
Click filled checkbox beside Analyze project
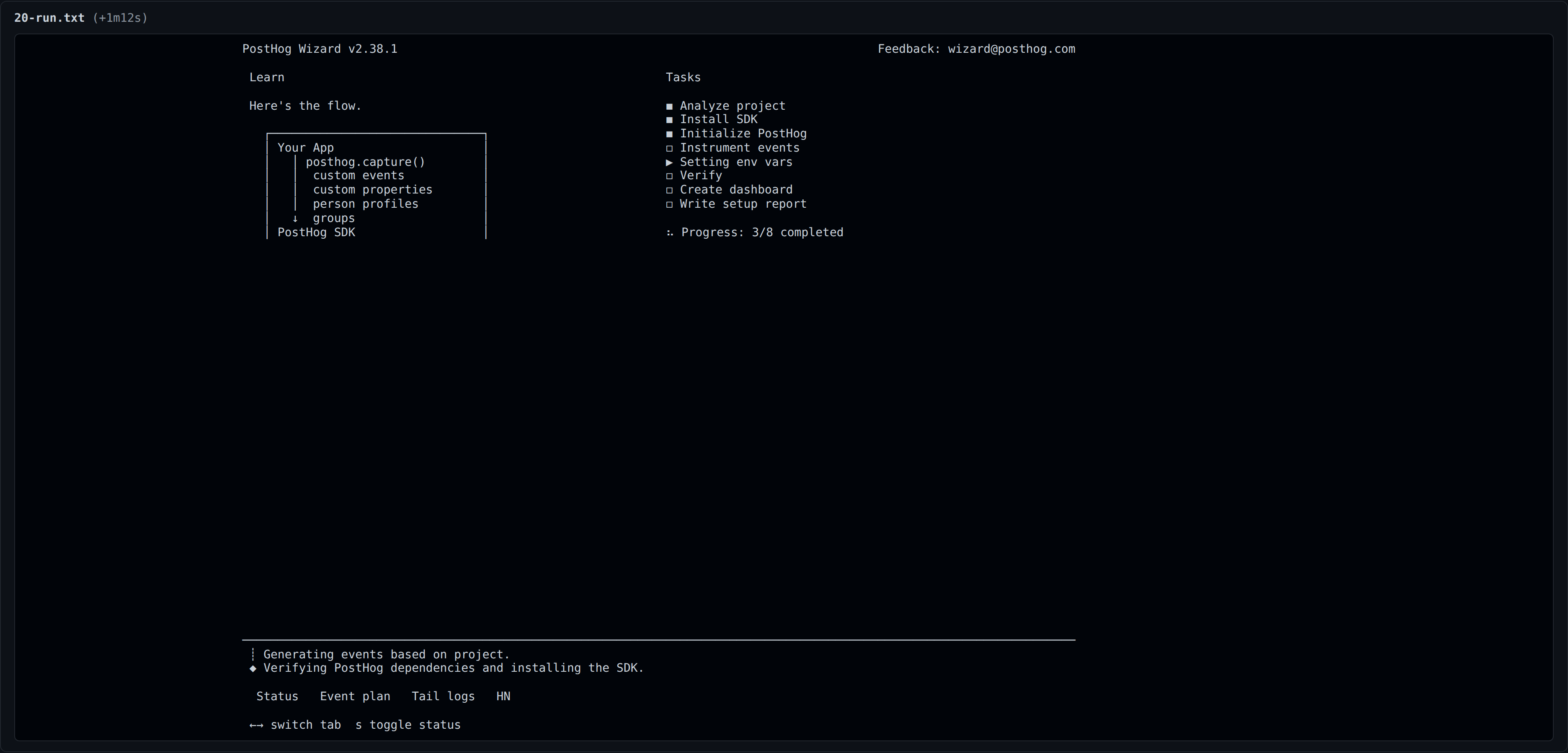click(x=670, y=106)
